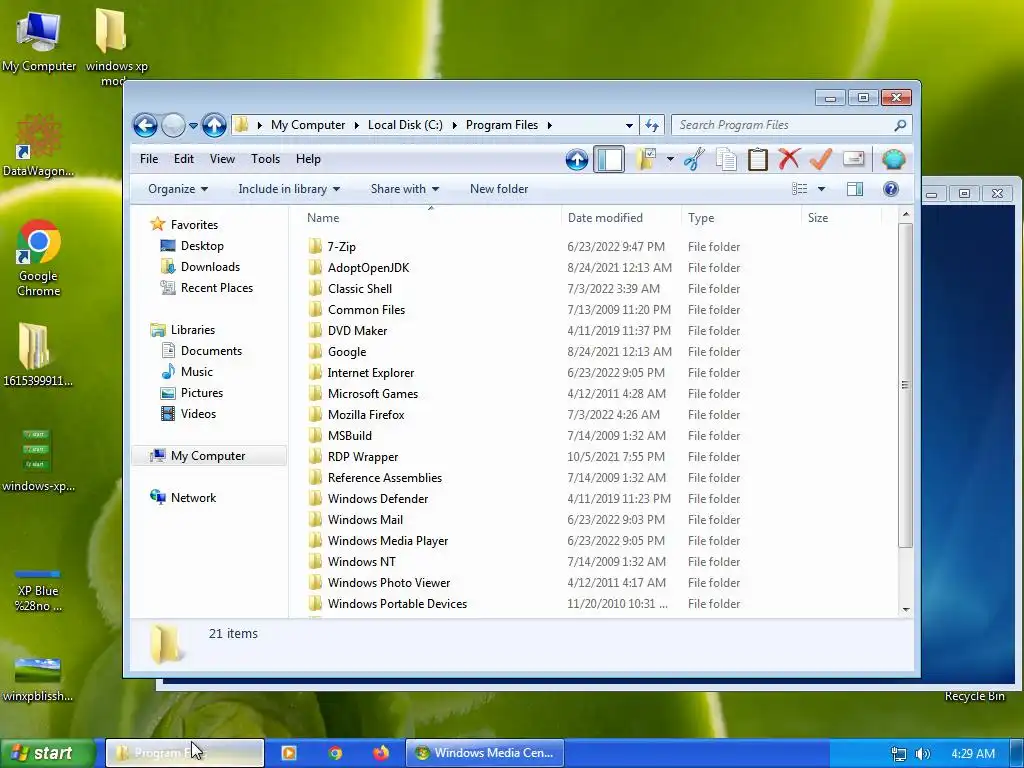1024x768 pixels.
Task: Select Downloads in the navigation pane
Action: pos(210,266)
